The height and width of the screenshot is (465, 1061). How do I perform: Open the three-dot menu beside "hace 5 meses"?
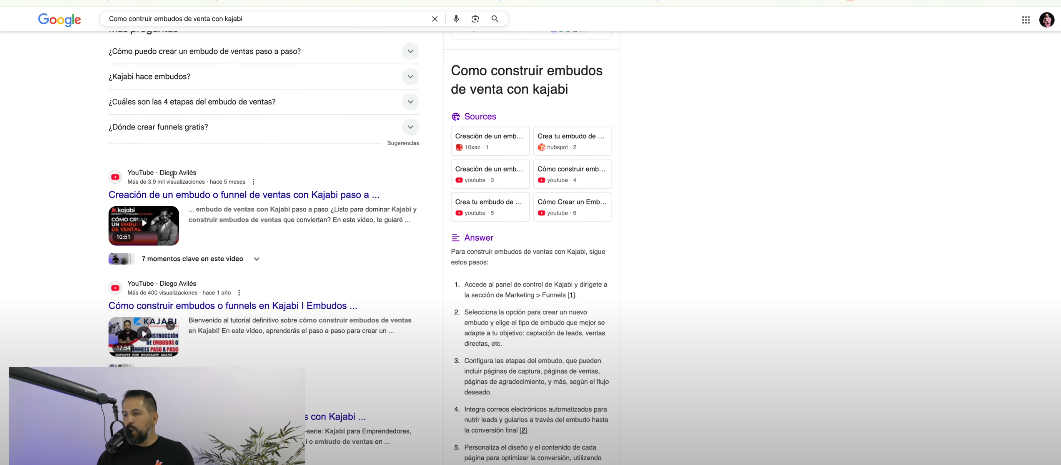pyautogui.click(x=253, y=182)
